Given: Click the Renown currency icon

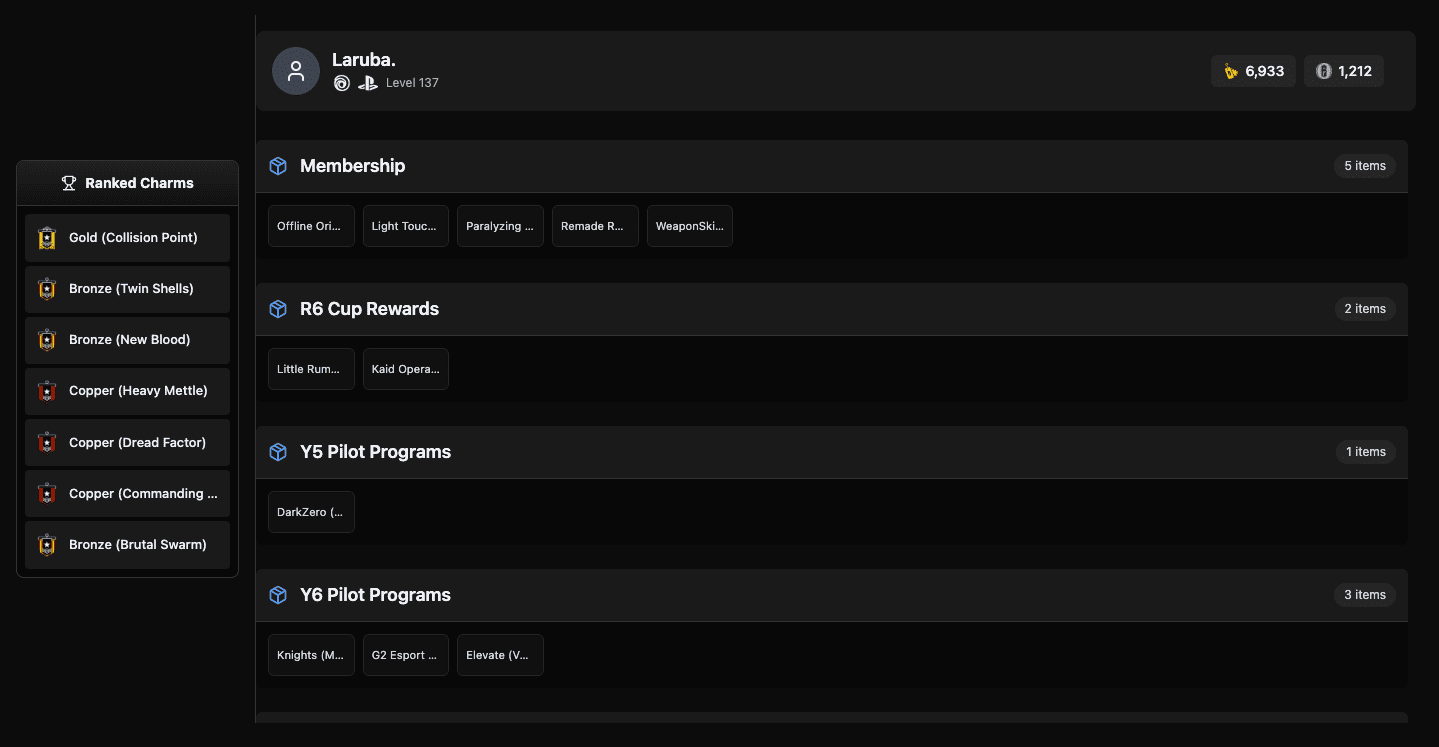Looking at the screenshot, I should (1231, 71).
